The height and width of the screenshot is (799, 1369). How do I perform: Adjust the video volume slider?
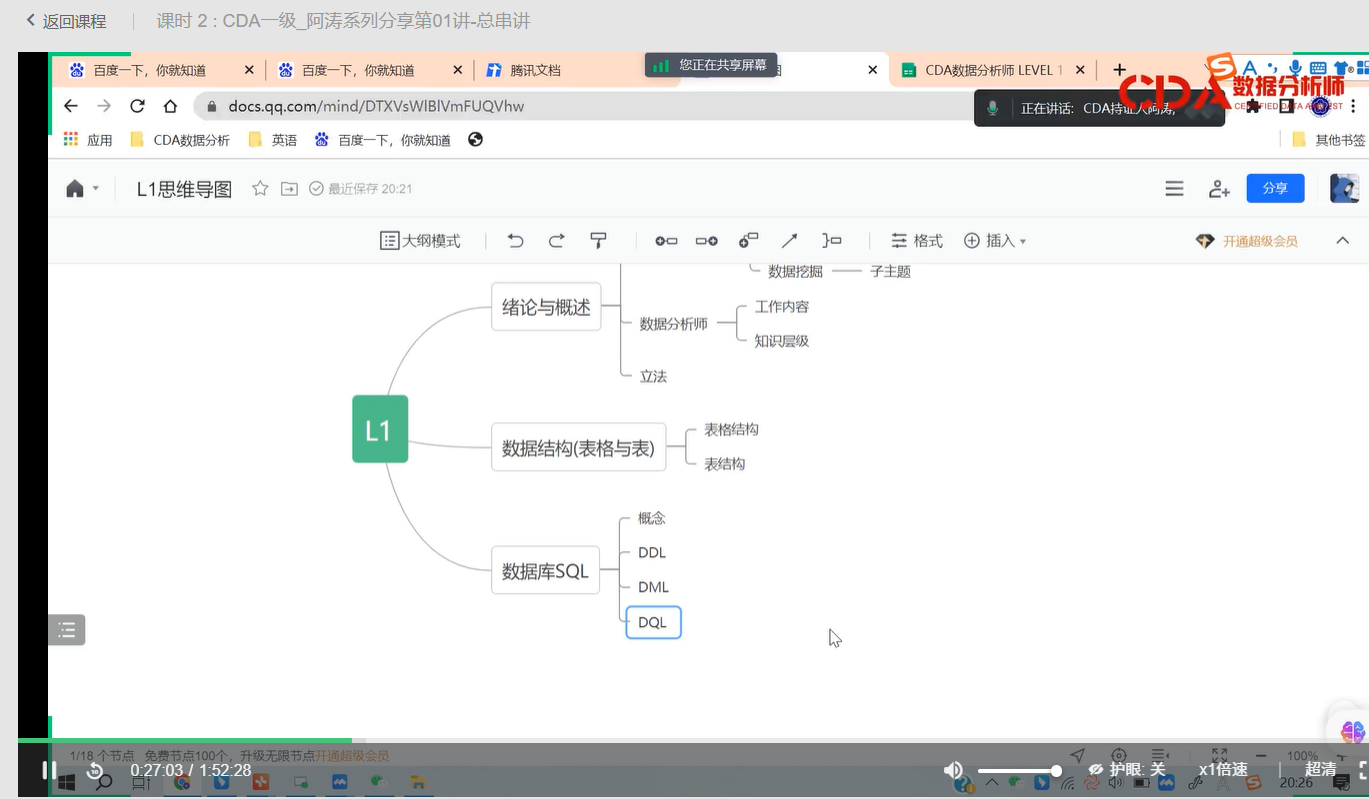point(1017,770)
